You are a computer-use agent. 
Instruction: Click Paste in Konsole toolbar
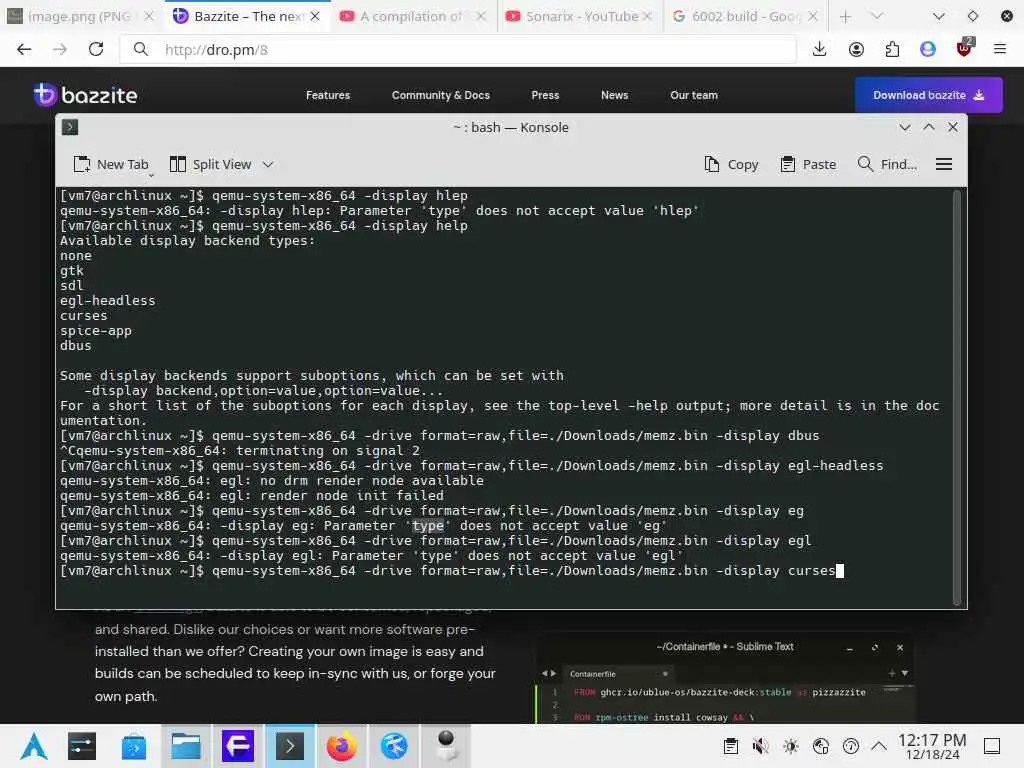(x=808, y=165)
